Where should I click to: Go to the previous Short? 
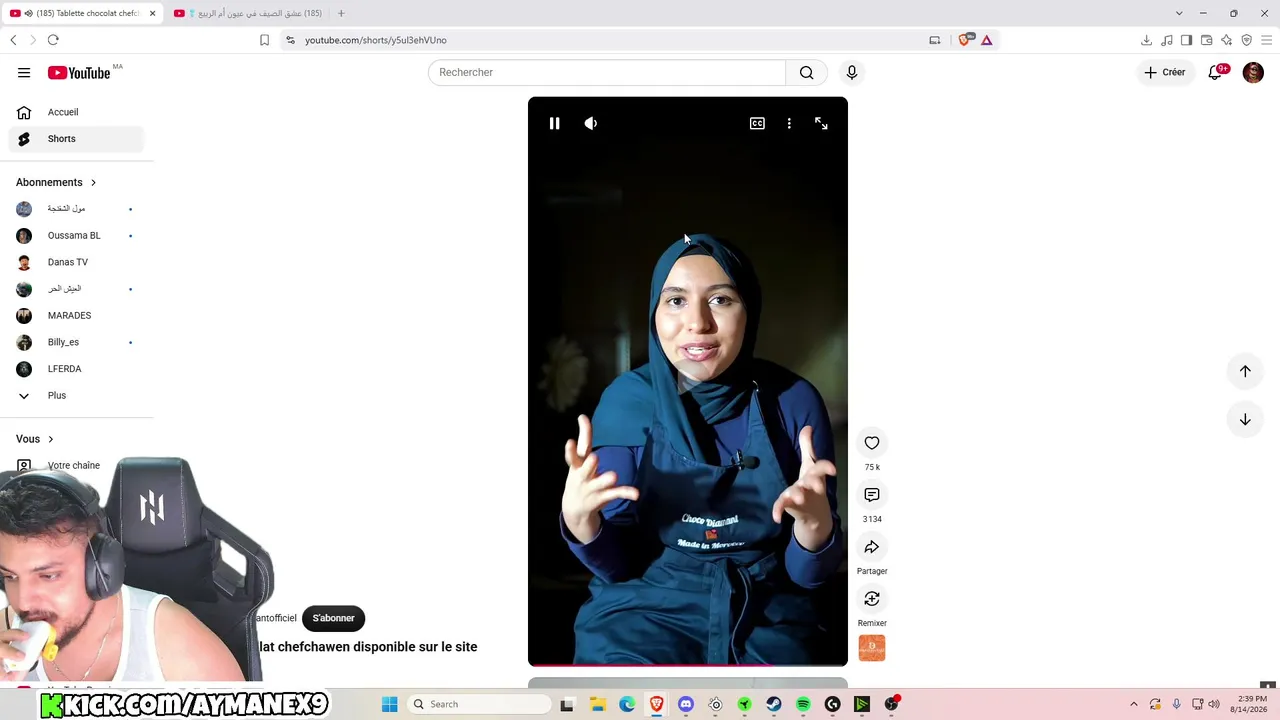coord(1245,371)
